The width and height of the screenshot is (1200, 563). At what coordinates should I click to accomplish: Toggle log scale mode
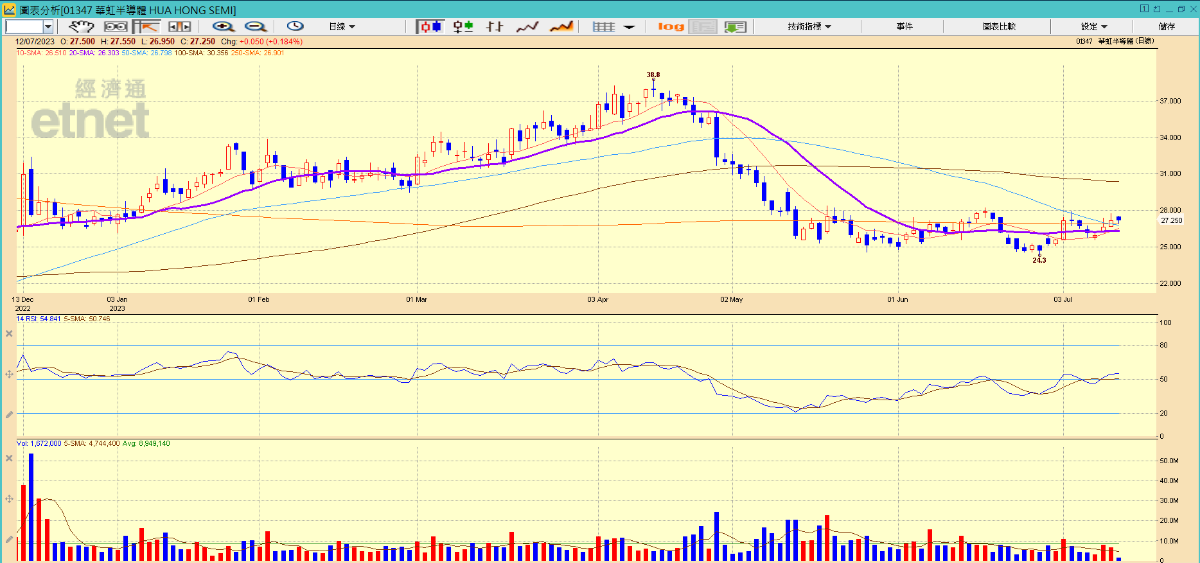tap(672, 26)
